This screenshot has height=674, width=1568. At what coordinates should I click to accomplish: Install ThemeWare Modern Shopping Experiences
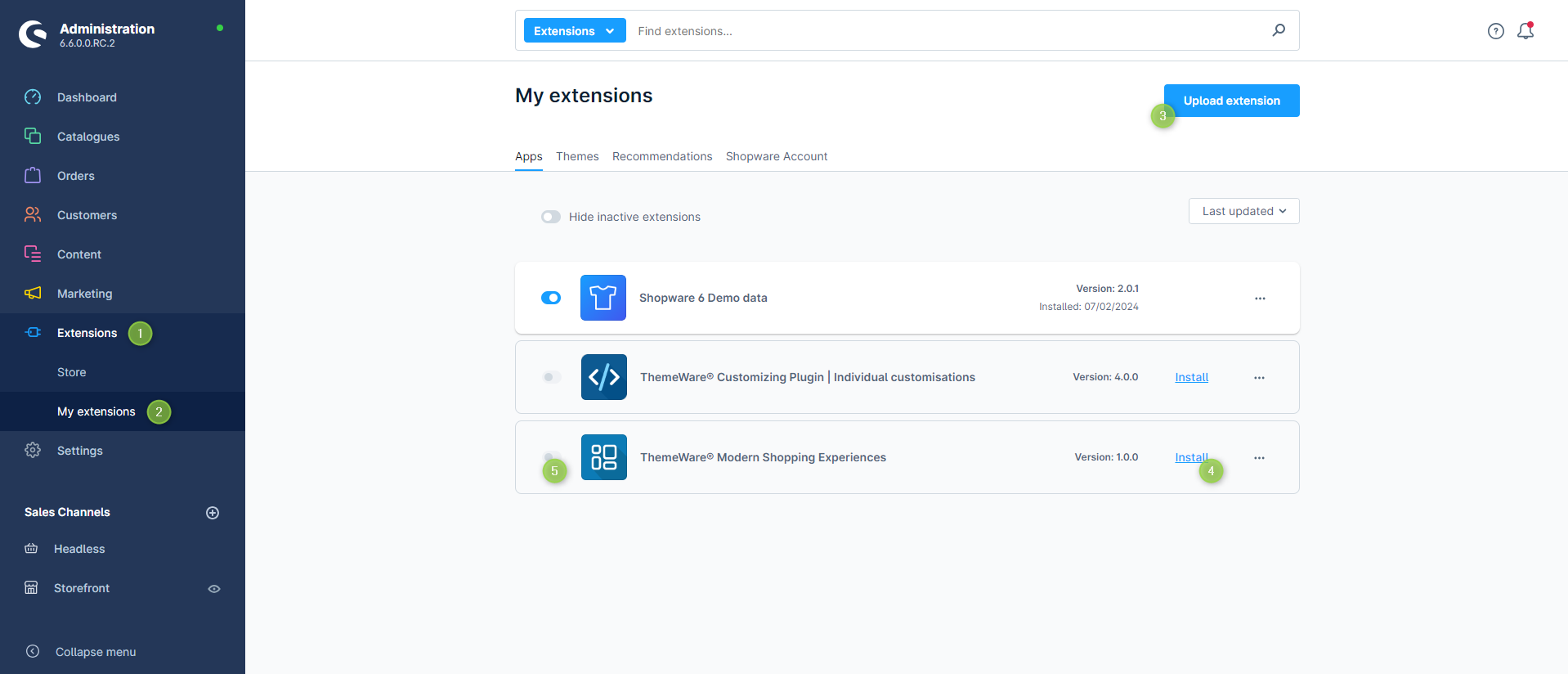(x=1191, y=457)
